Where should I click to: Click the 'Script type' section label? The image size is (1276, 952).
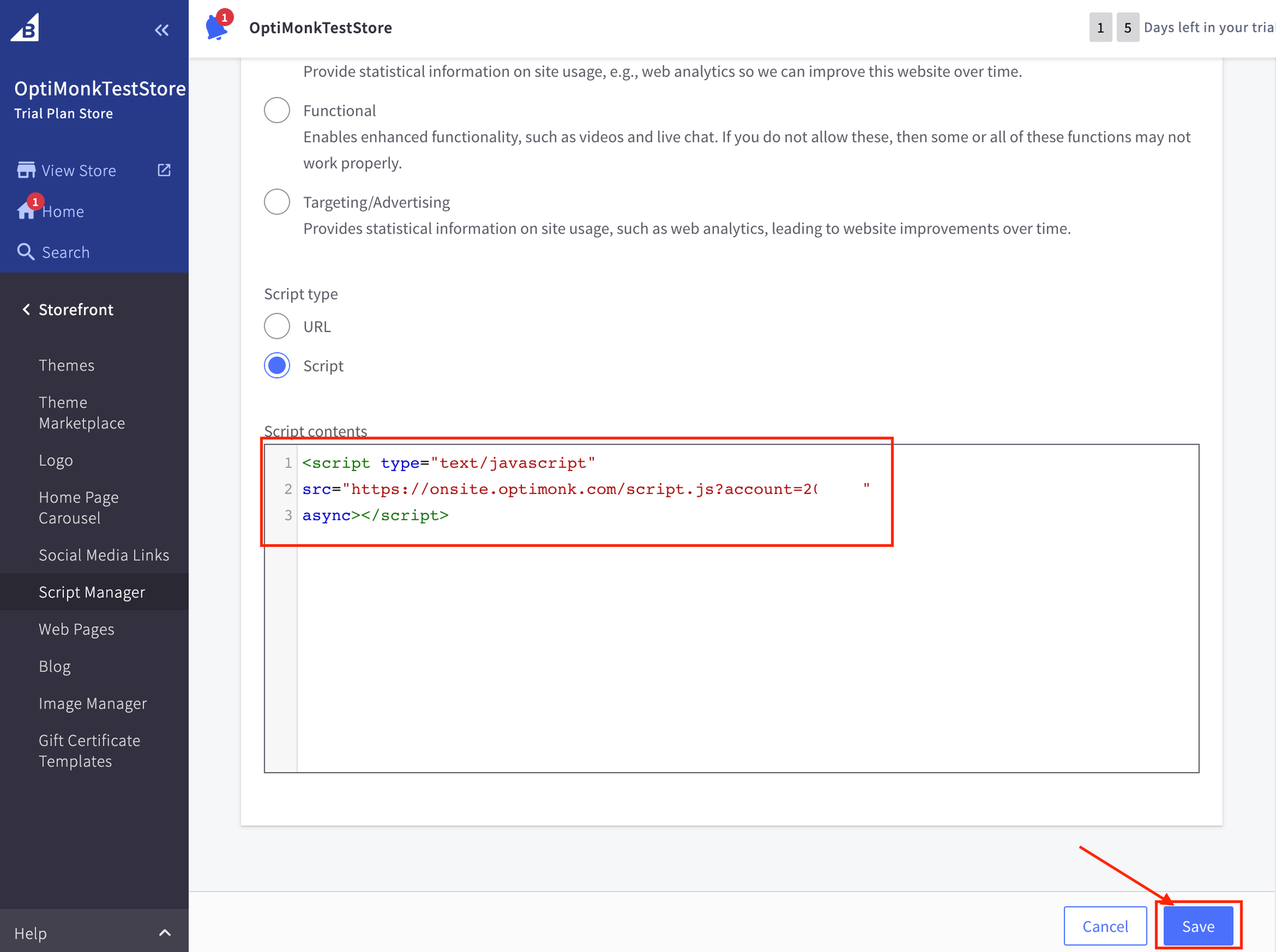click(x=301, y=294)
